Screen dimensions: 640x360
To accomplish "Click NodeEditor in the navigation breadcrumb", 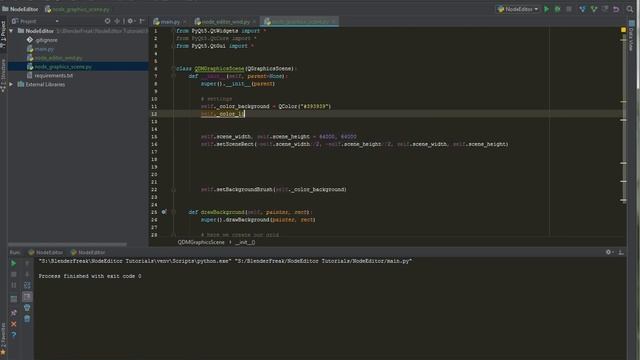I will coord(20,9).
